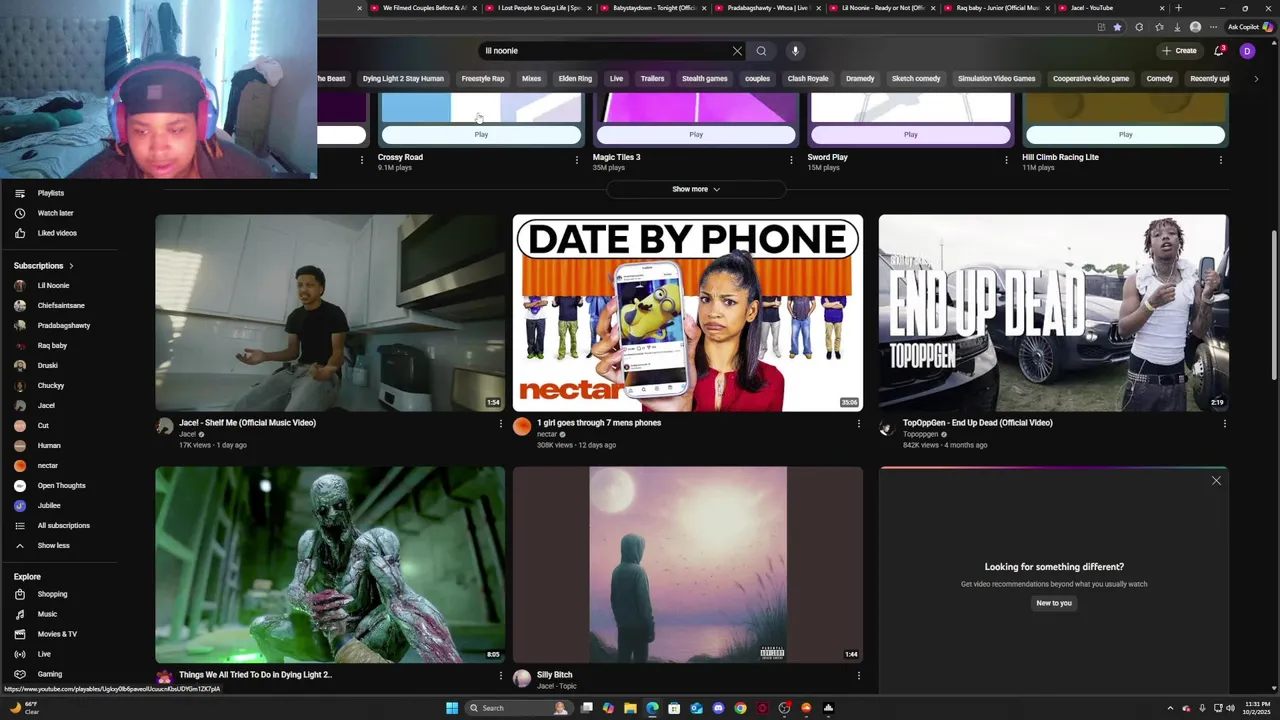Image resolution: width=1280 pixels, height=720 pixels.
Task: Open the Silly Bitch song thumbnail
Action: coord(688,565)
